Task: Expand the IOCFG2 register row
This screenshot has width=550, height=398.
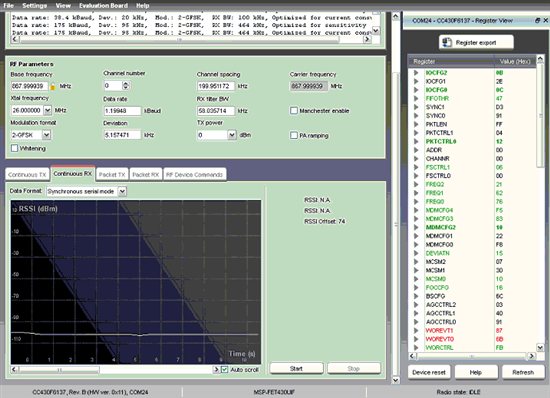Action: [416, 73]
